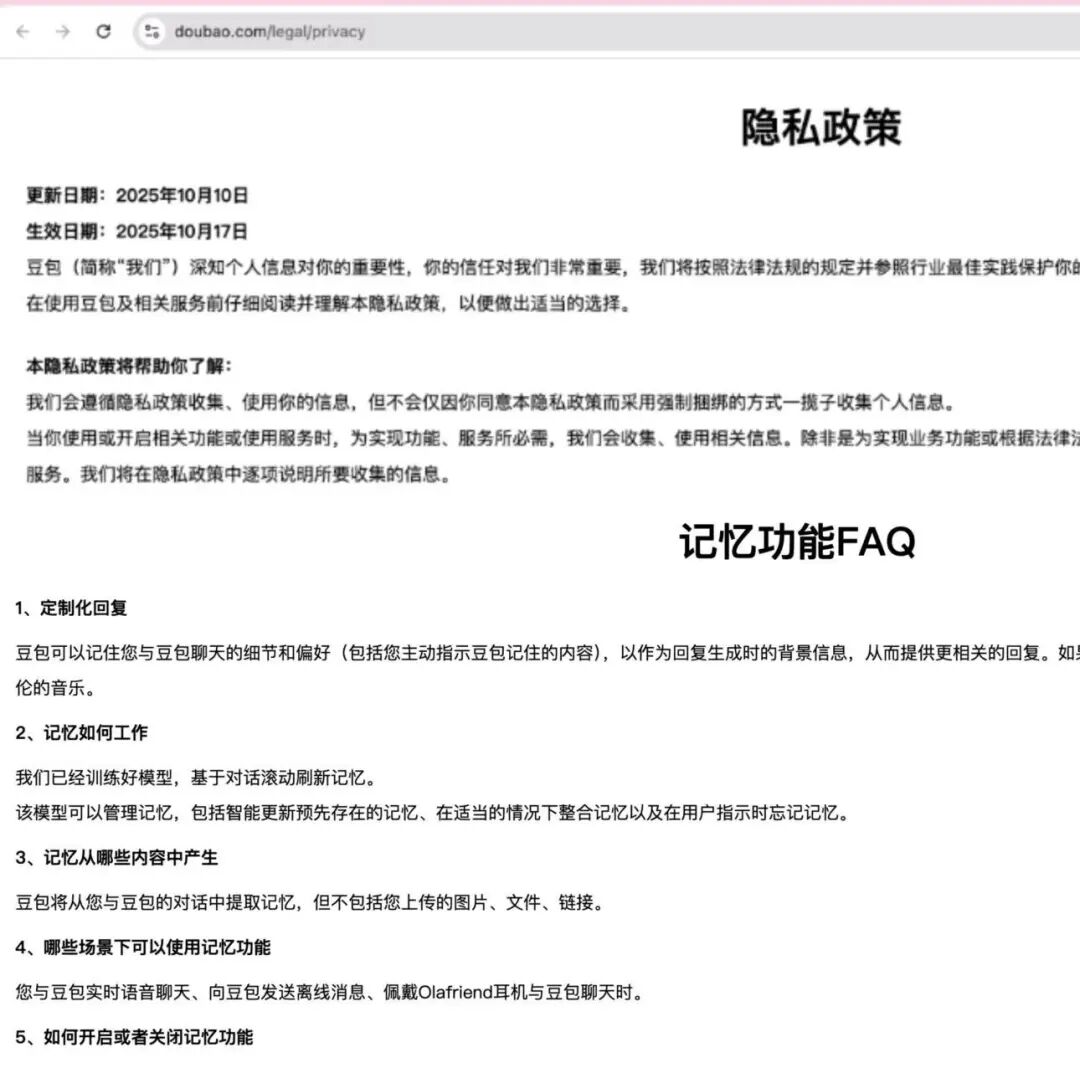1080x1068 pixels.
Task: Click the forward navigation arrow
Action: (62, 31)
